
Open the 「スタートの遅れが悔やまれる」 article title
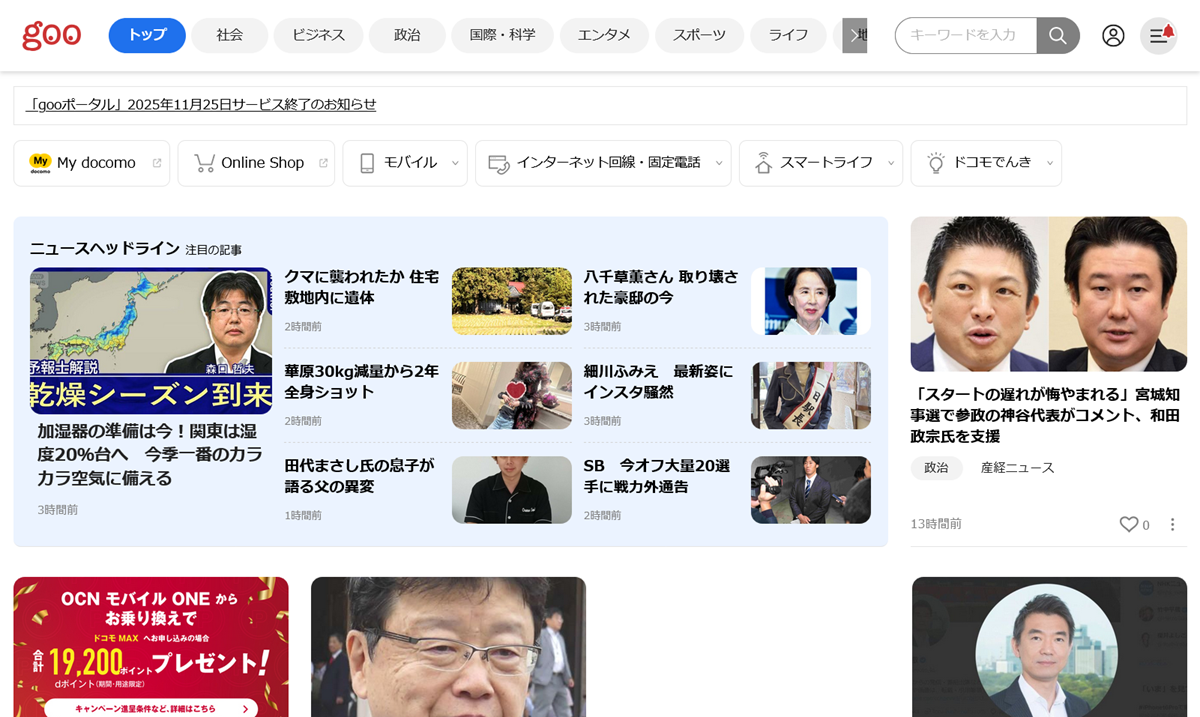[1047, 415]
